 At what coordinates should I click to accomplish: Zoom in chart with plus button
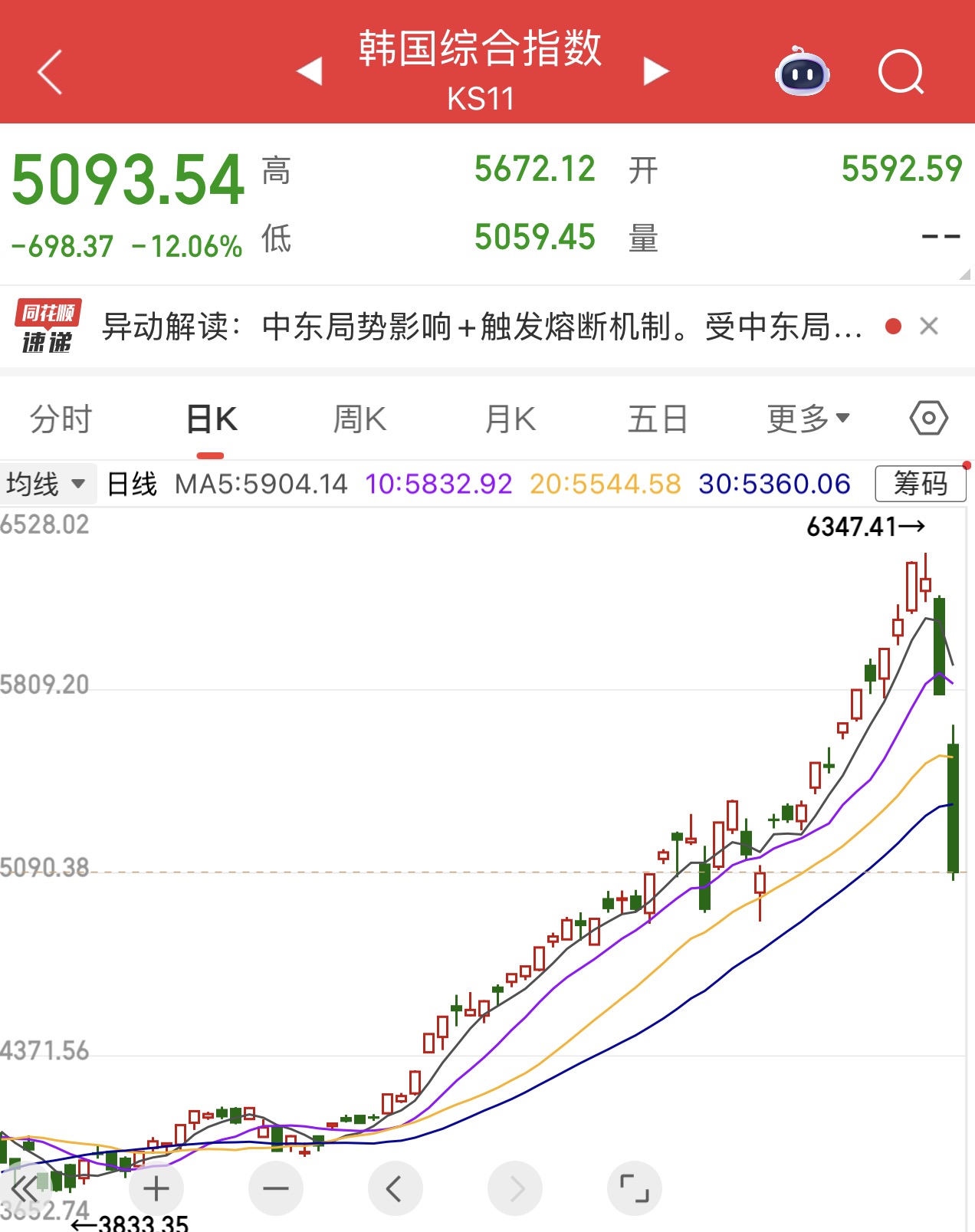[156, 1189]
